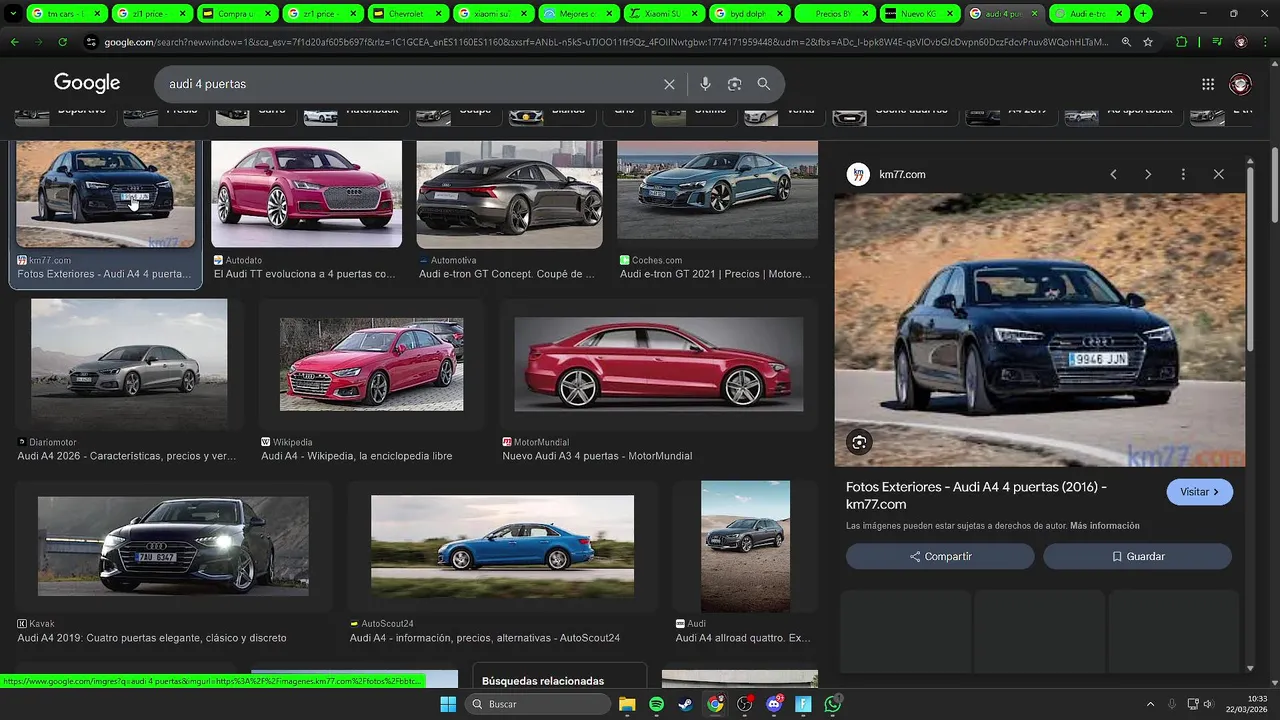Click the km77 site logo in preview
This screenshot has width=1280, height=720.
coord(858,174)
